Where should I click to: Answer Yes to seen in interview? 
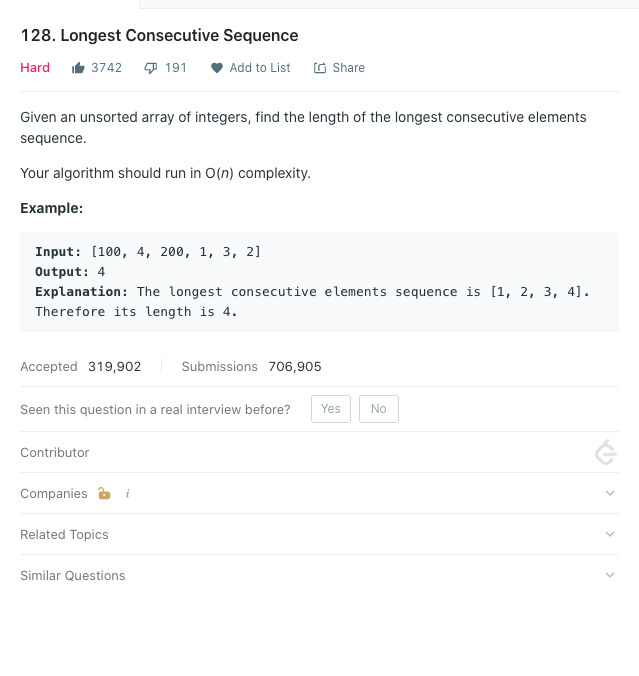331,409
